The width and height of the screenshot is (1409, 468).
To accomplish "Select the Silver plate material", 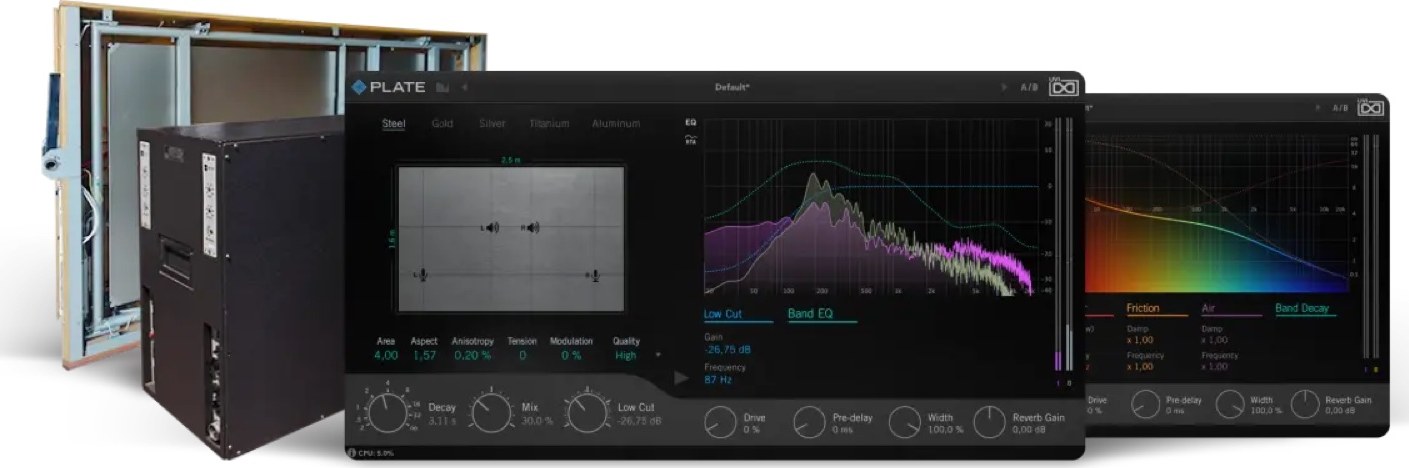I will point(492,124).
